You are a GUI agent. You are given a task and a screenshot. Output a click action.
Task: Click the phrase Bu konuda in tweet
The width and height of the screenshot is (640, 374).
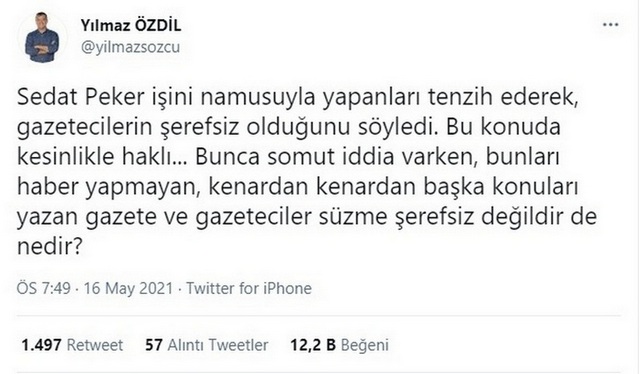[x=503, y=127]
